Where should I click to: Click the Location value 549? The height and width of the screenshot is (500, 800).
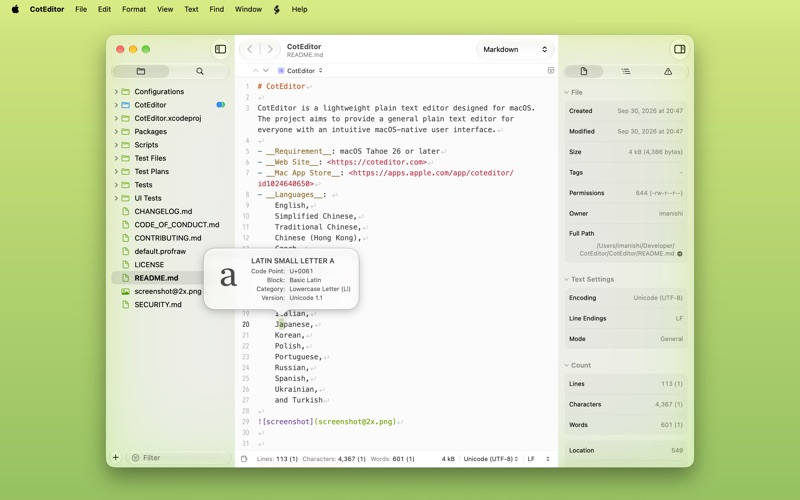coord(677,451)
